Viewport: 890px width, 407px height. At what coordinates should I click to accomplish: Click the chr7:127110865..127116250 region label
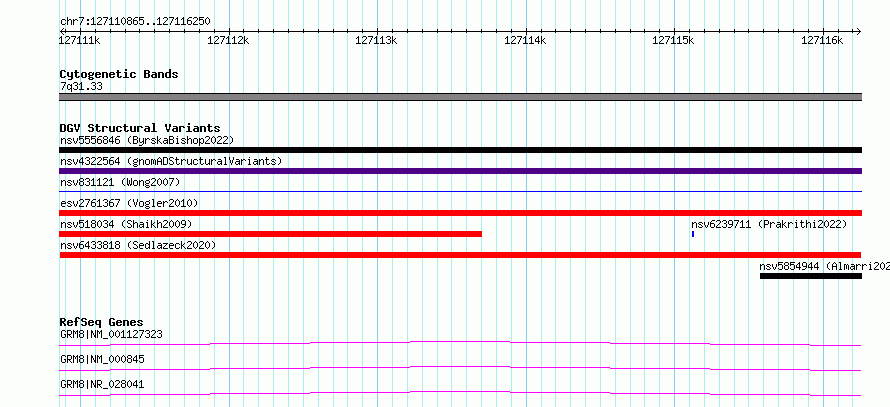coord(135,22)
